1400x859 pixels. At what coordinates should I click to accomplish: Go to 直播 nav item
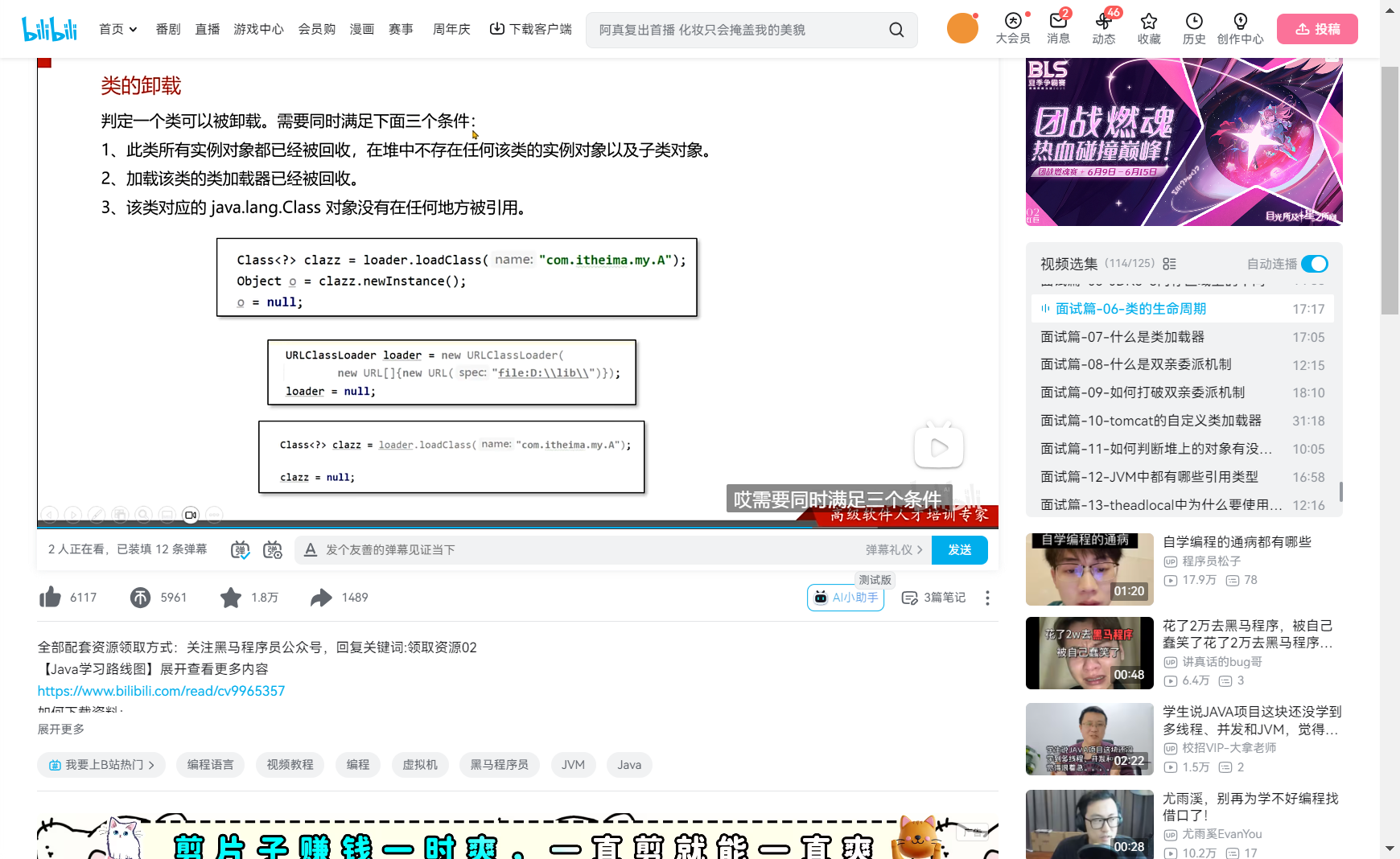pos(208,29)
